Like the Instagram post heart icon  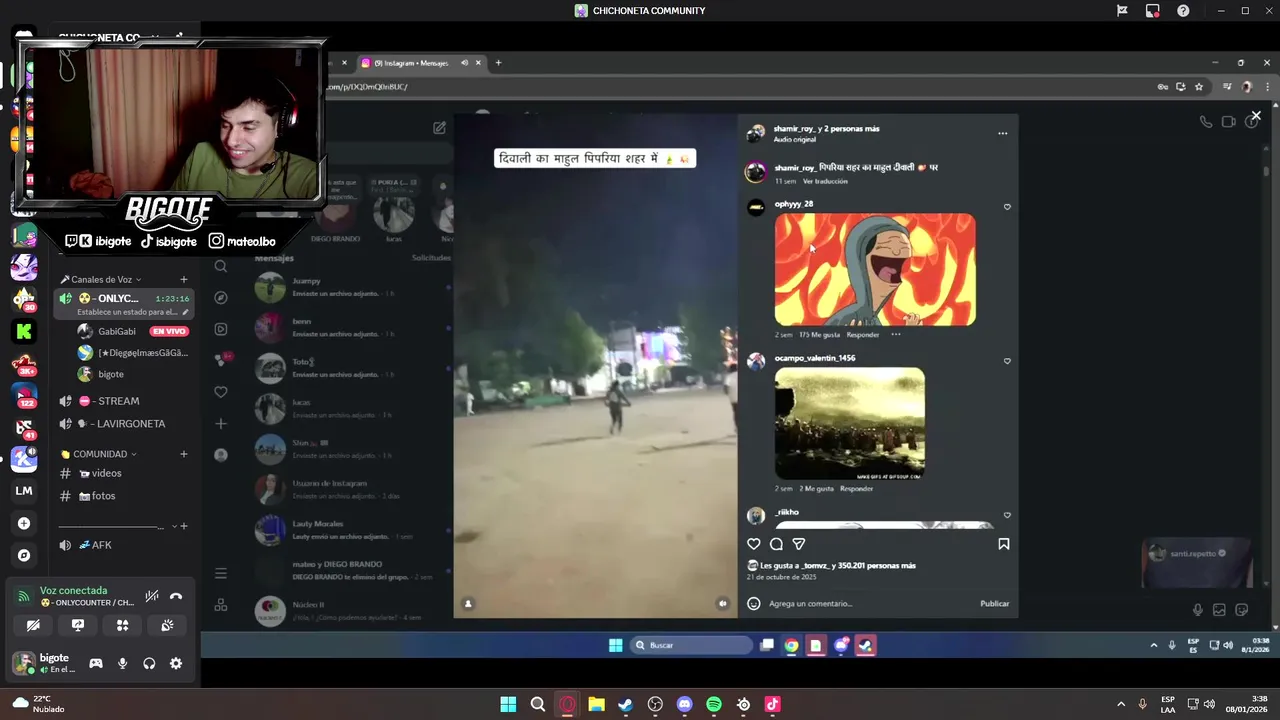pos(754,544)
